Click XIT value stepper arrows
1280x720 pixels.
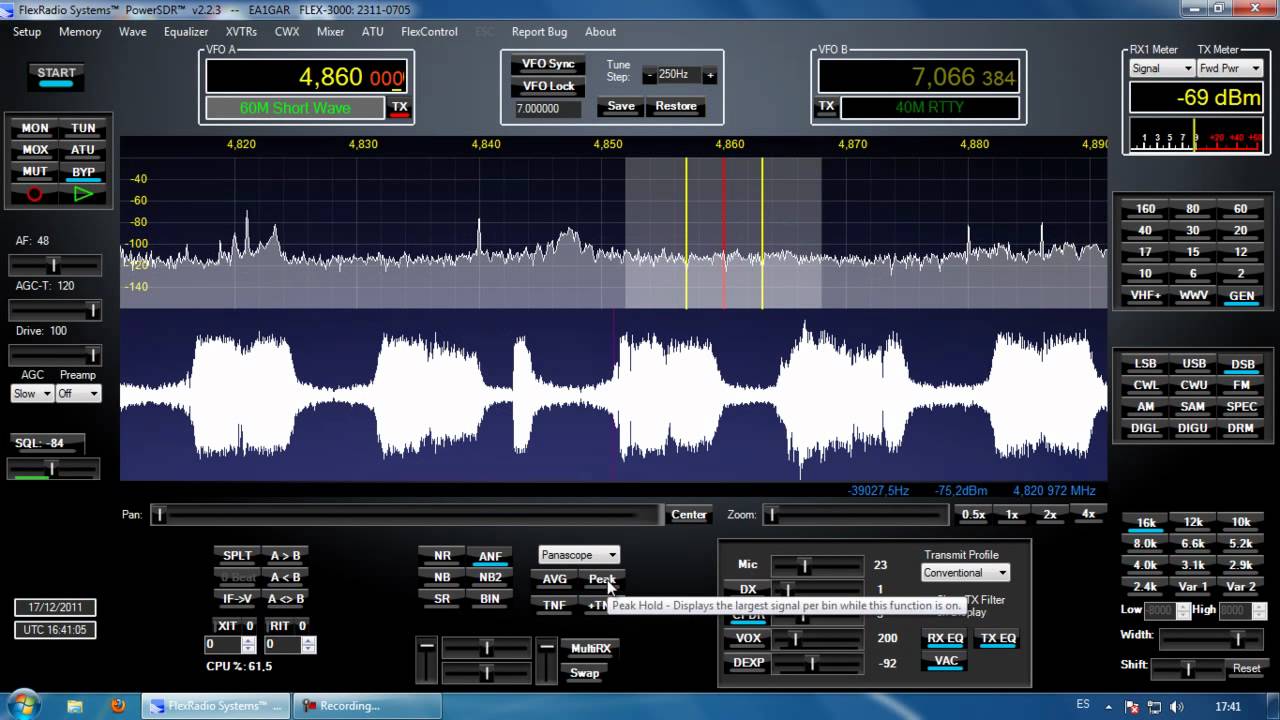(249, 645)
